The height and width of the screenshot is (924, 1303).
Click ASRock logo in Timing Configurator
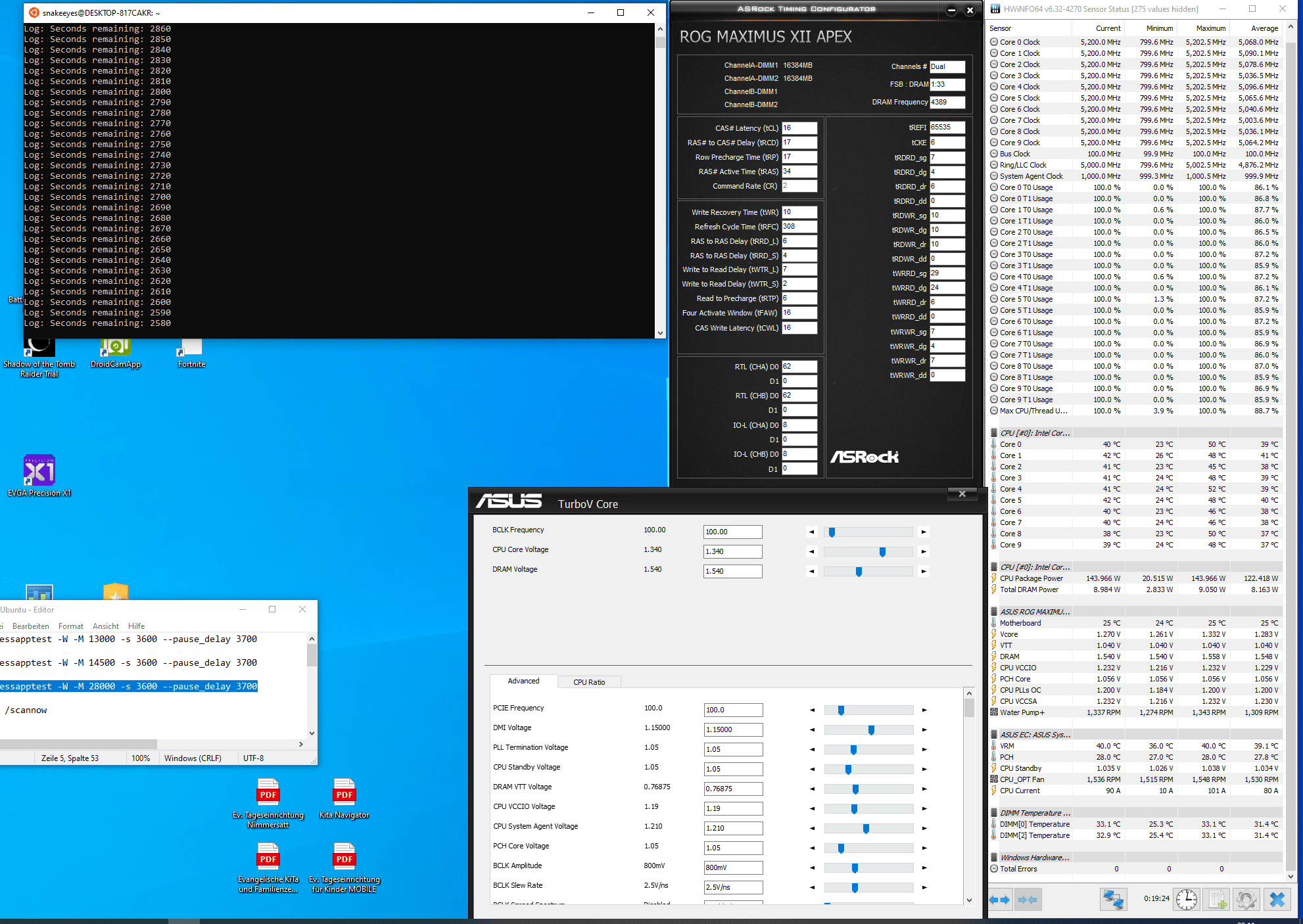865,457
